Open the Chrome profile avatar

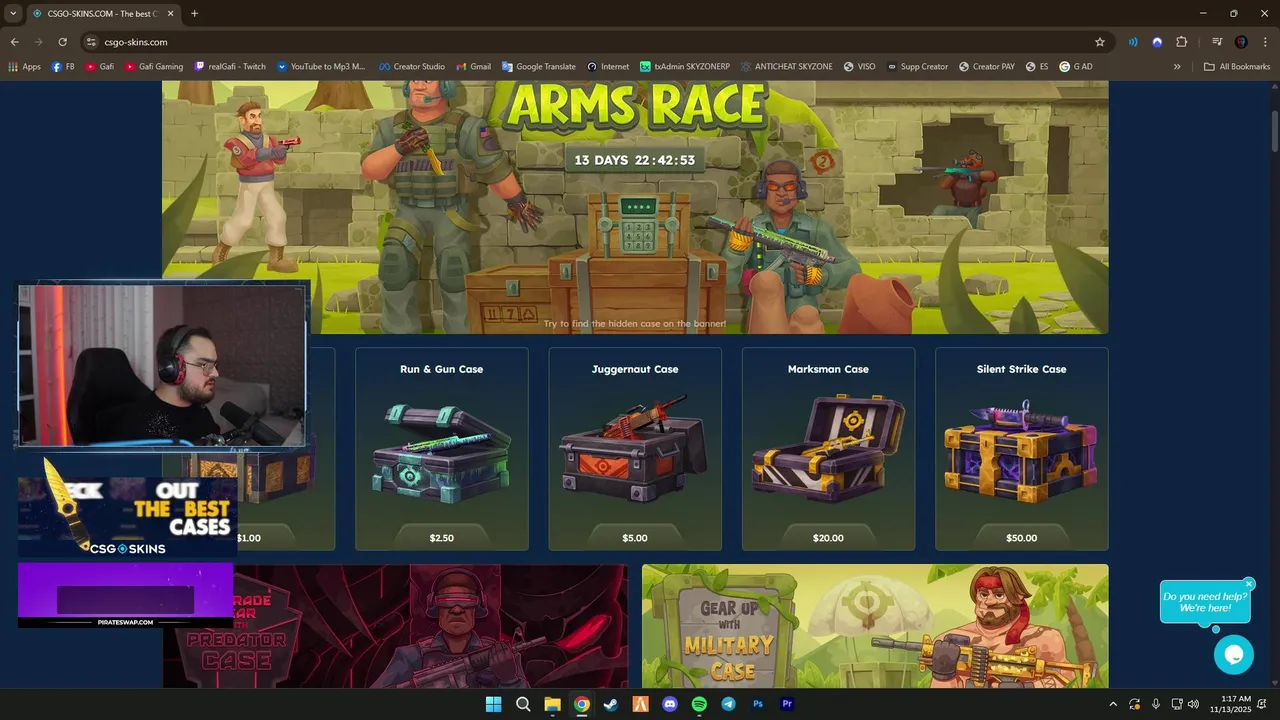pos(1241,42)
